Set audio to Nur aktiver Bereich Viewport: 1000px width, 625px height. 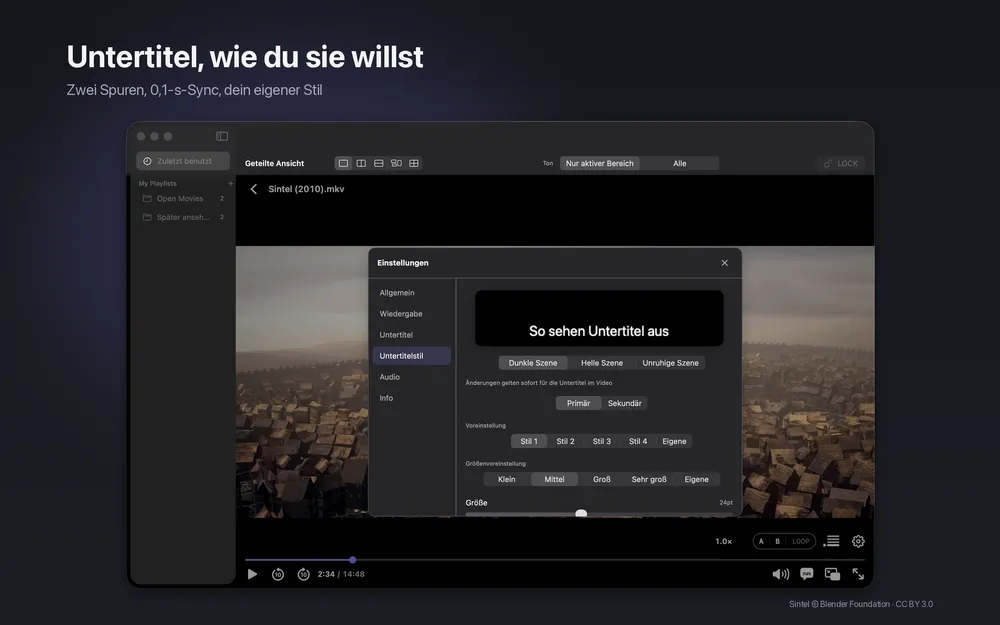tap(599, 163)
